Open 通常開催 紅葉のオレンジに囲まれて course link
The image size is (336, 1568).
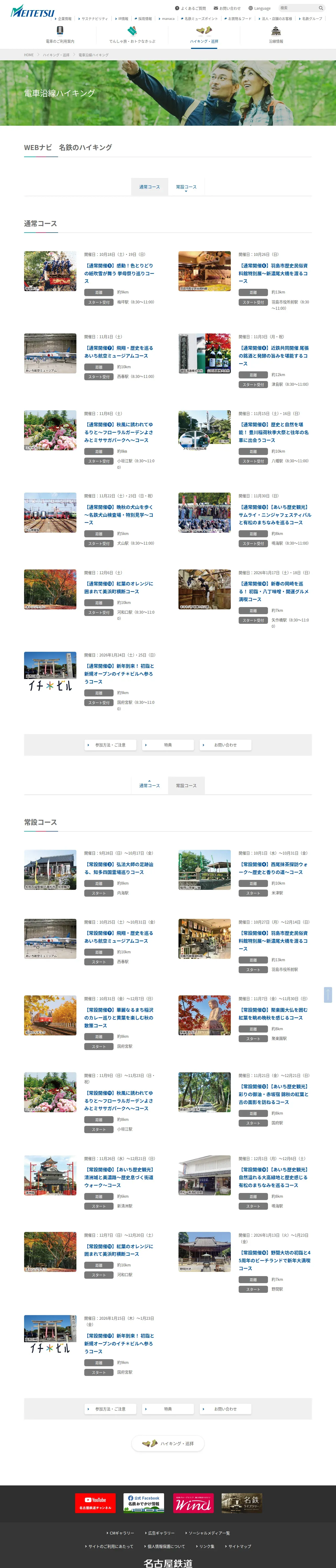pyautogui.click(x=119, y=587)
